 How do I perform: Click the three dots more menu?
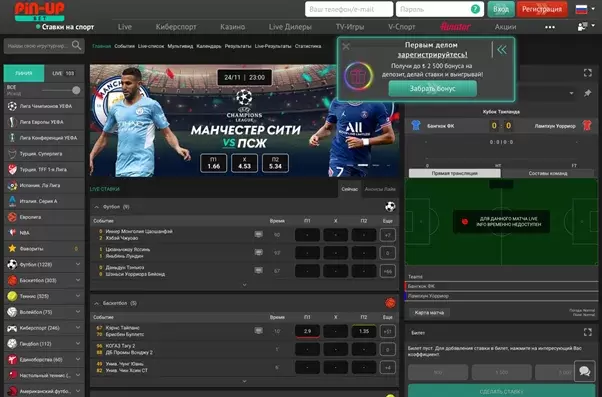click(550, 27)
